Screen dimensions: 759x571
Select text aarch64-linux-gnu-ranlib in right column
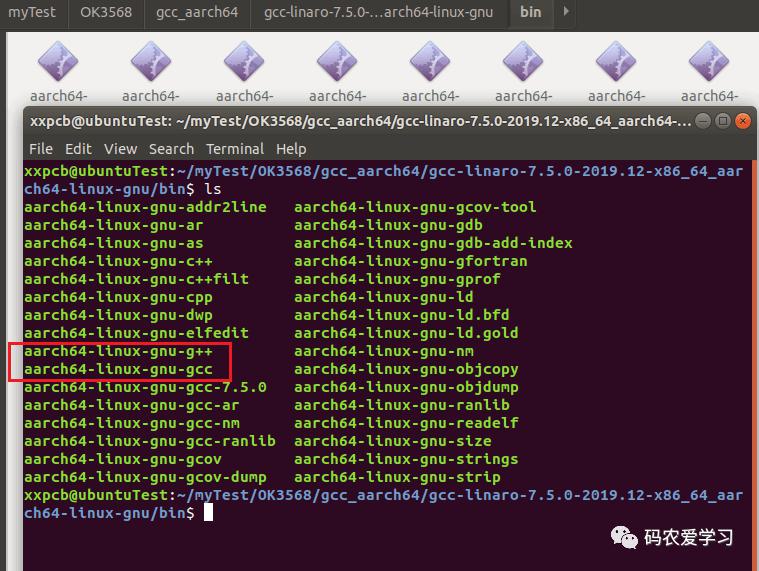click(x=402, y=405)
